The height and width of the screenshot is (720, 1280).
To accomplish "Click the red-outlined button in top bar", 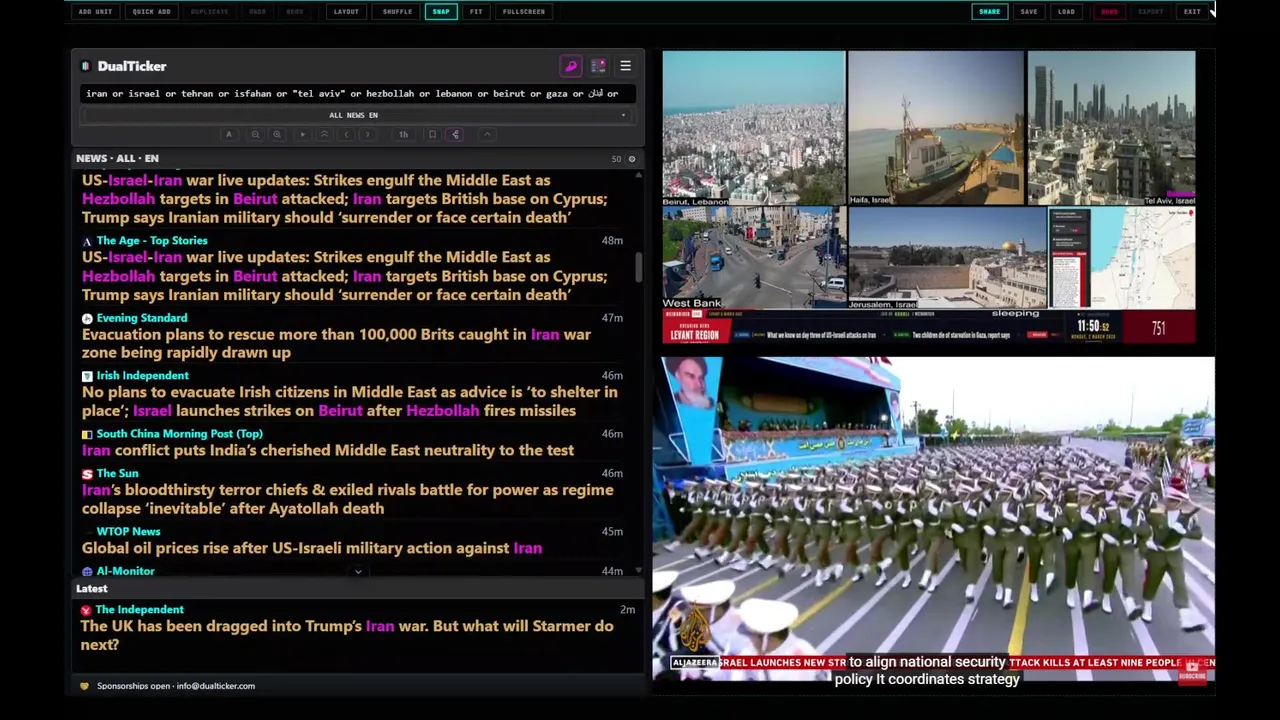I will (1109, 12).
